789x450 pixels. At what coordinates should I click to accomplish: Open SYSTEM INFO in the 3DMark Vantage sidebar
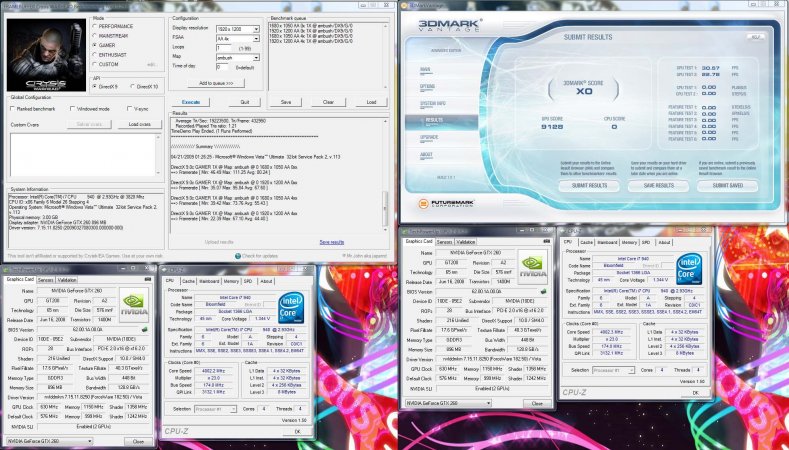tap(434, 104)
